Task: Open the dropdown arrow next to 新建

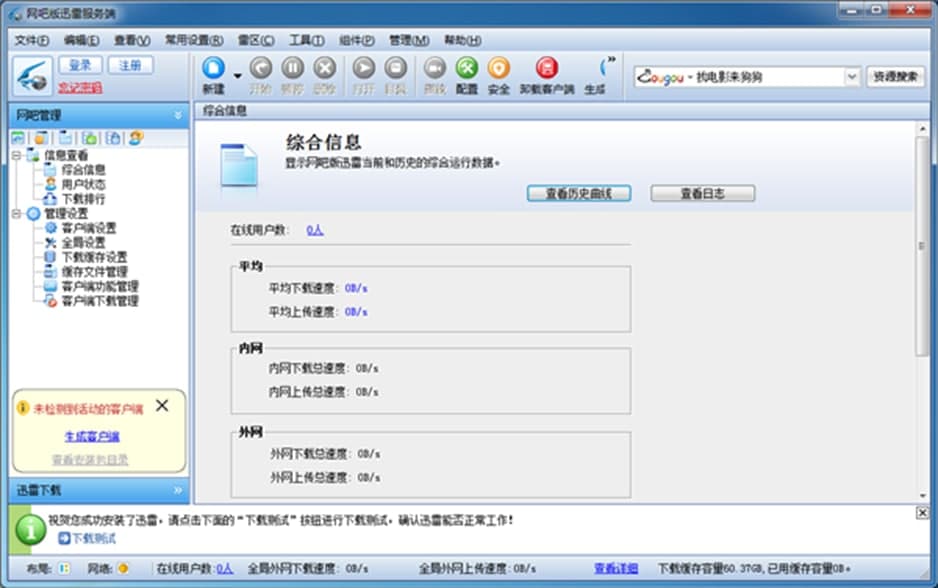Action: (x=237, y=75)
